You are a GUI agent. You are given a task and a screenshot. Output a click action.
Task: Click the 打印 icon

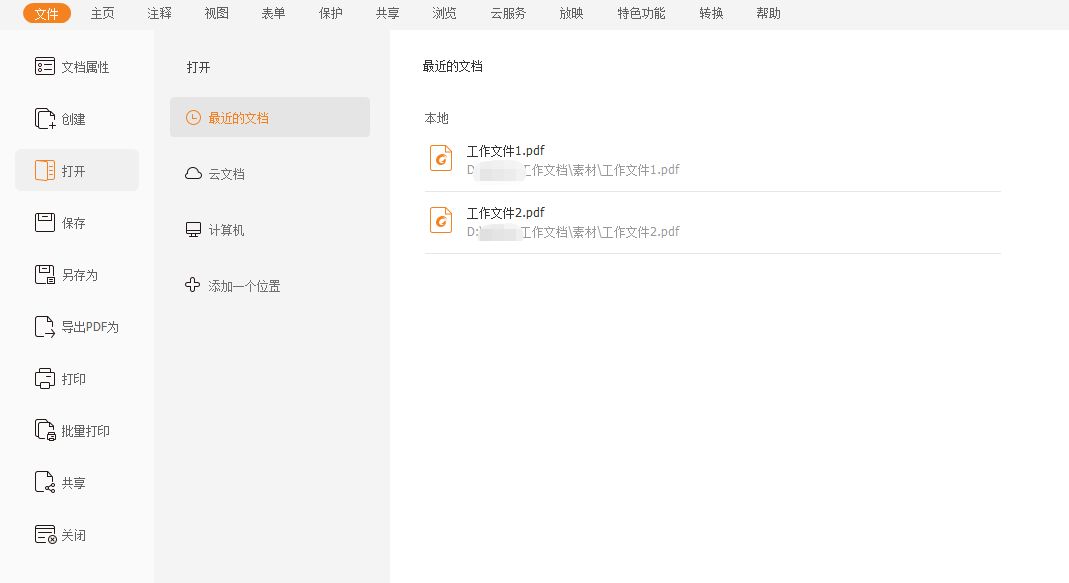[x=44, y=378]
